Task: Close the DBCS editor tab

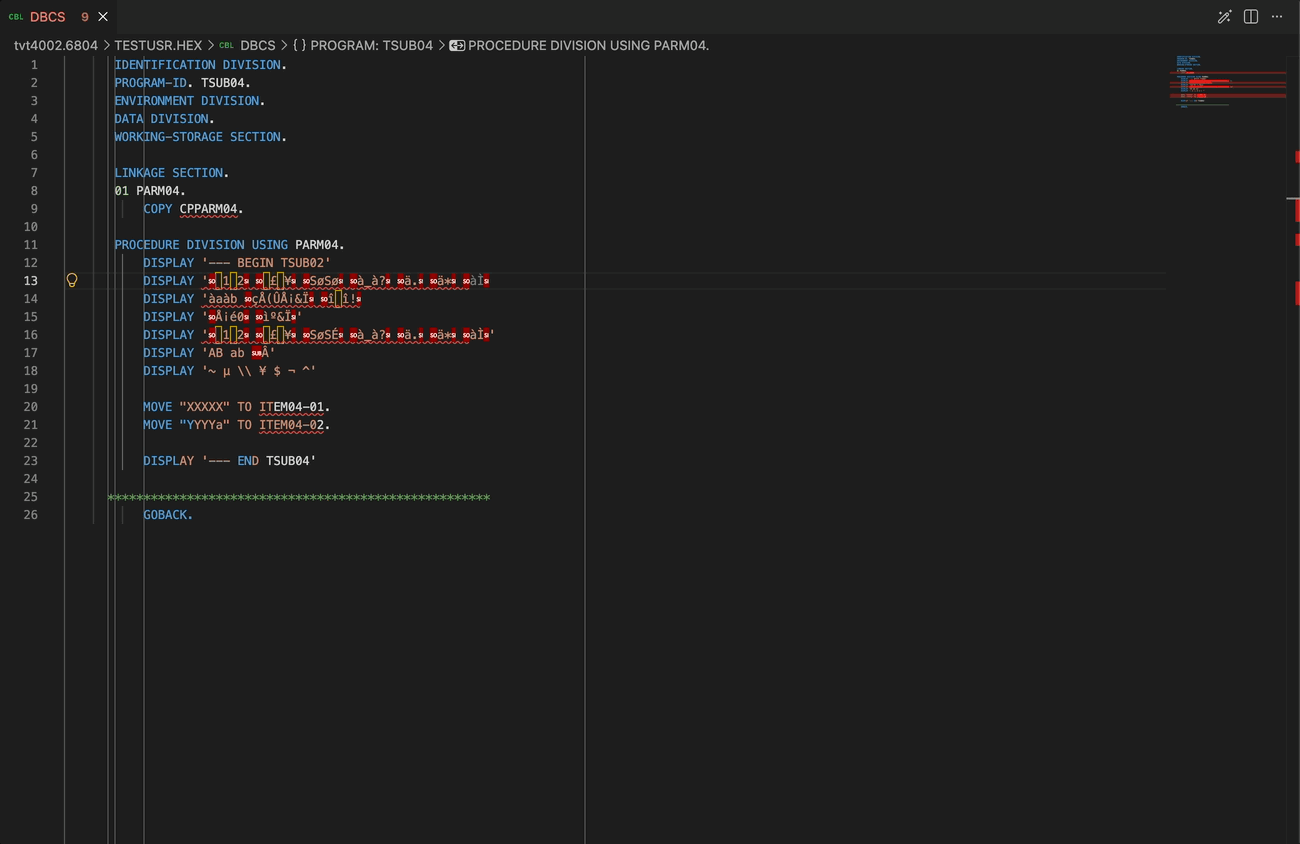Action: click(103, 17)
